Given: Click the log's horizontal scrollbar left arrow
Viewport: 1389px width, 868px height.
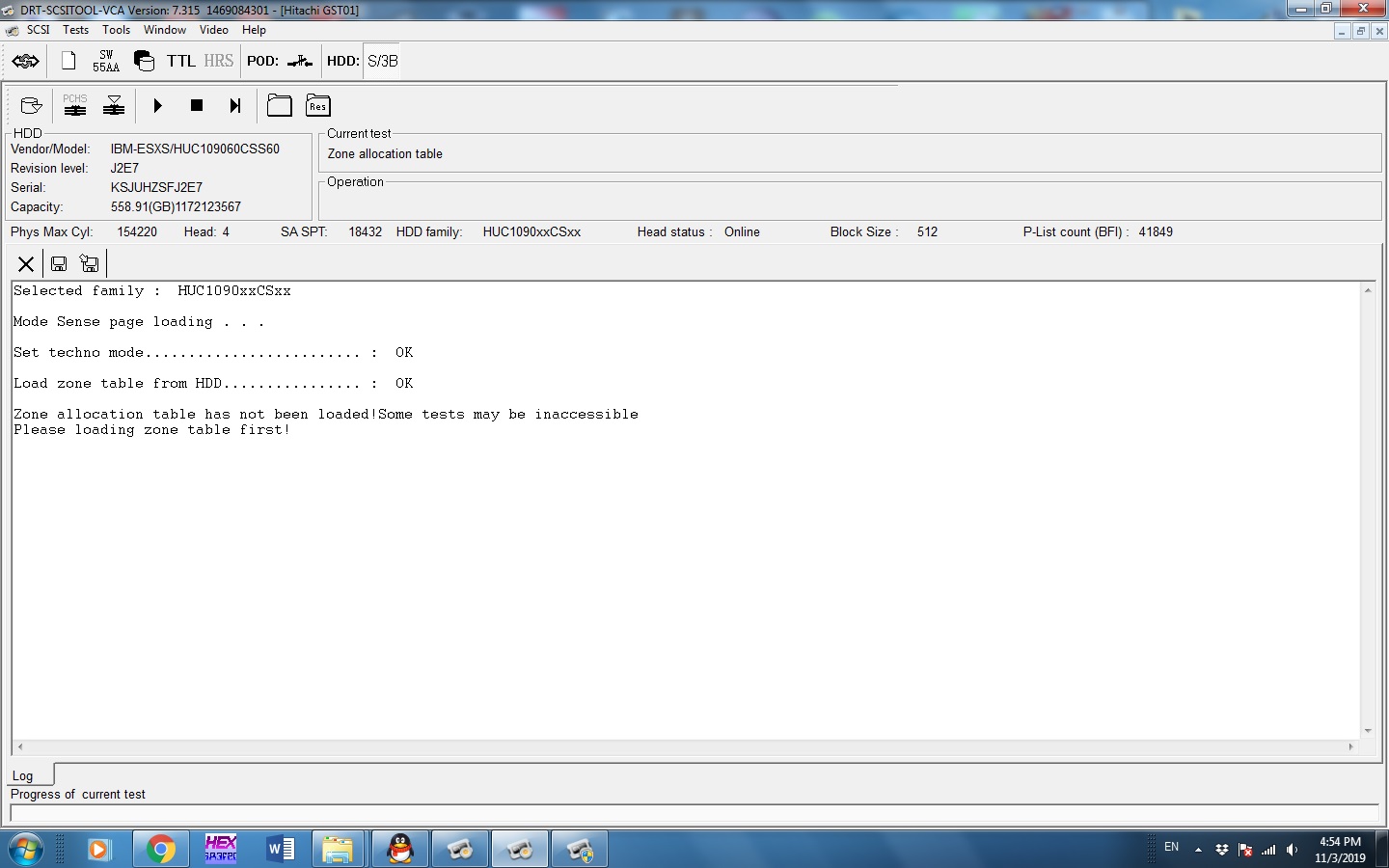Looking at the screenshot, I should click(x=20, y=746).
